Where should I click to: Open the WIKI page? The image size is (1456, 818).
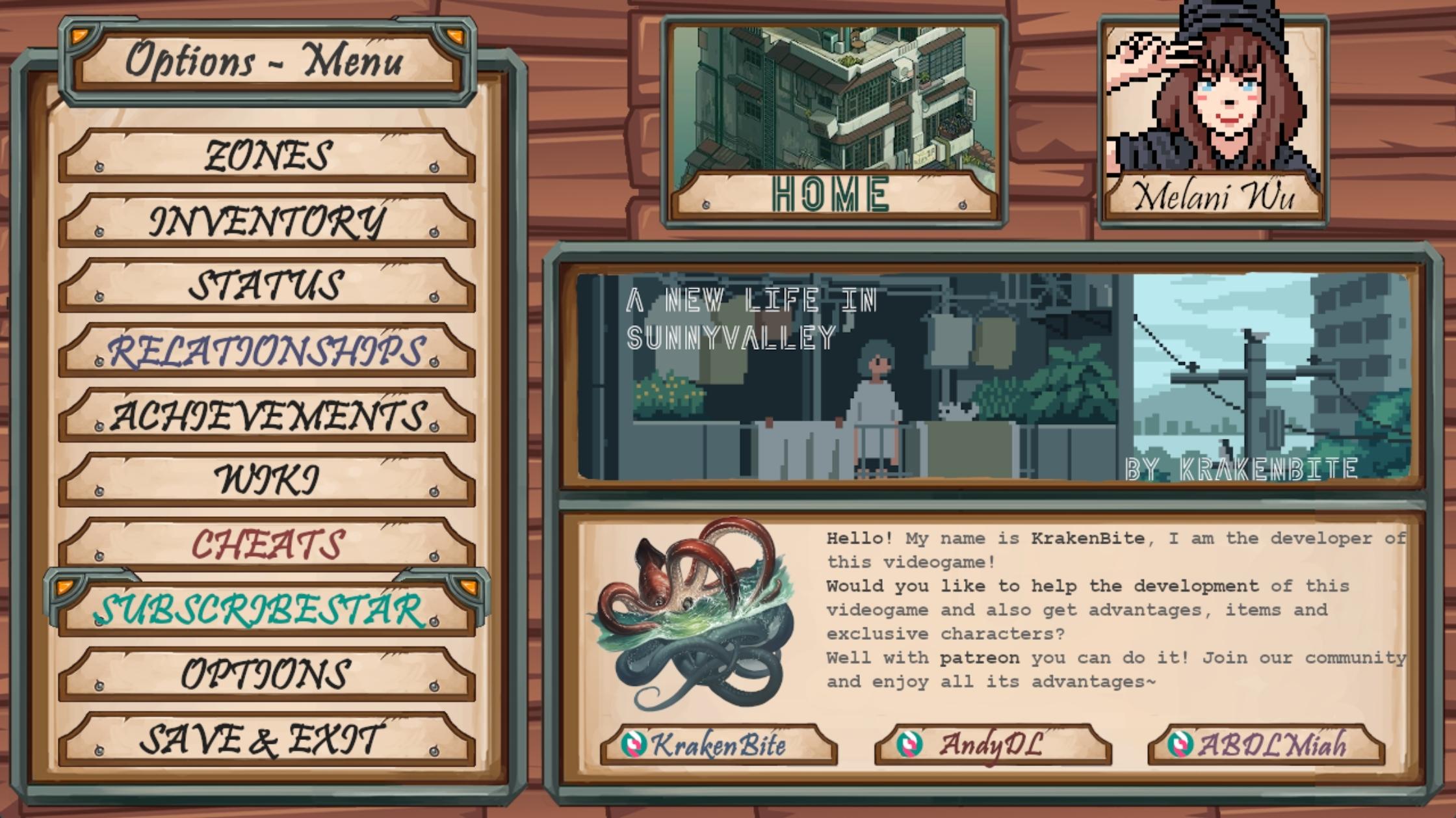click(266, 480)
